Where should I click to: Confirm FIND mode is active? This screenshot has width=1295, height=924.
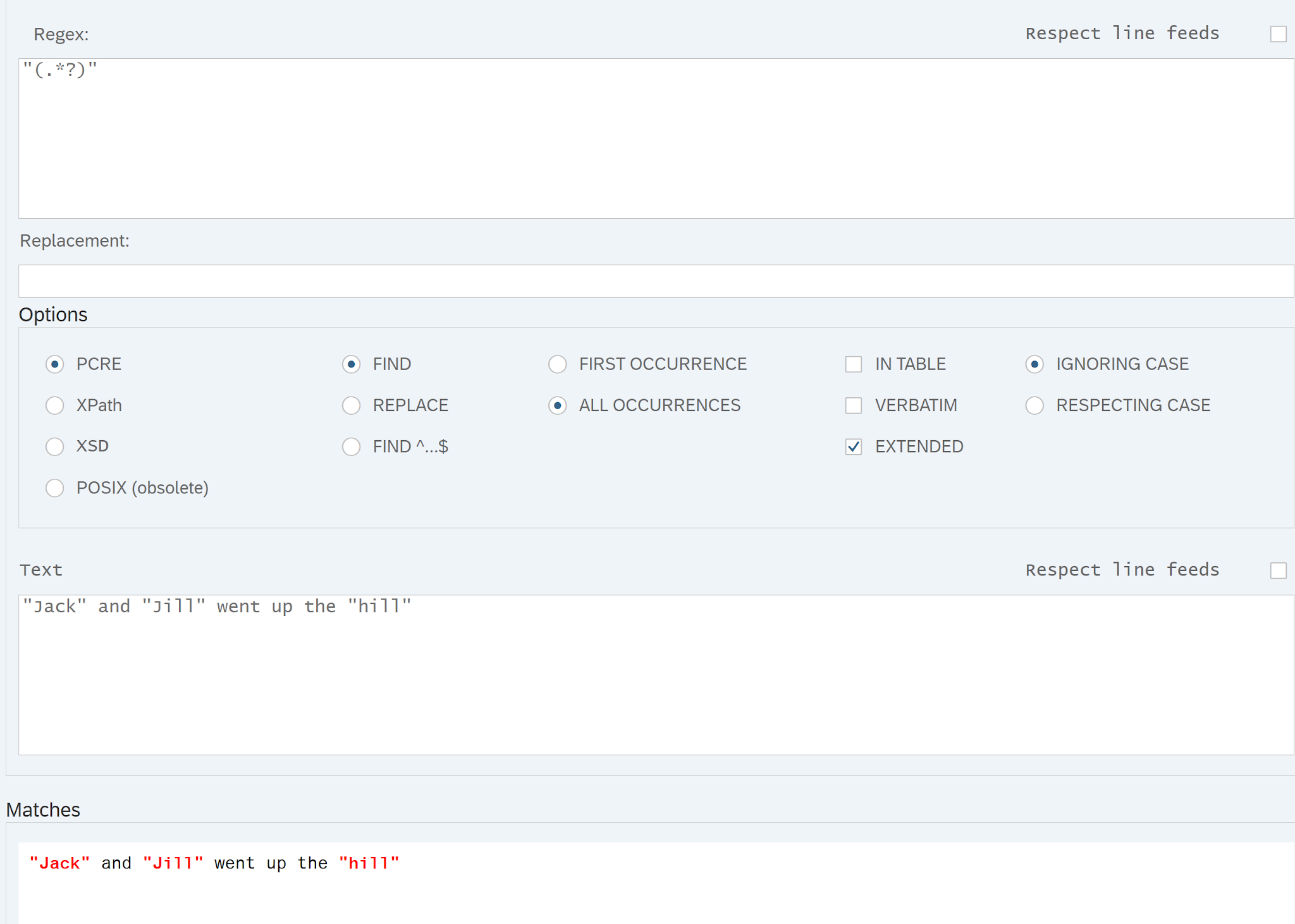pos(352,364)
